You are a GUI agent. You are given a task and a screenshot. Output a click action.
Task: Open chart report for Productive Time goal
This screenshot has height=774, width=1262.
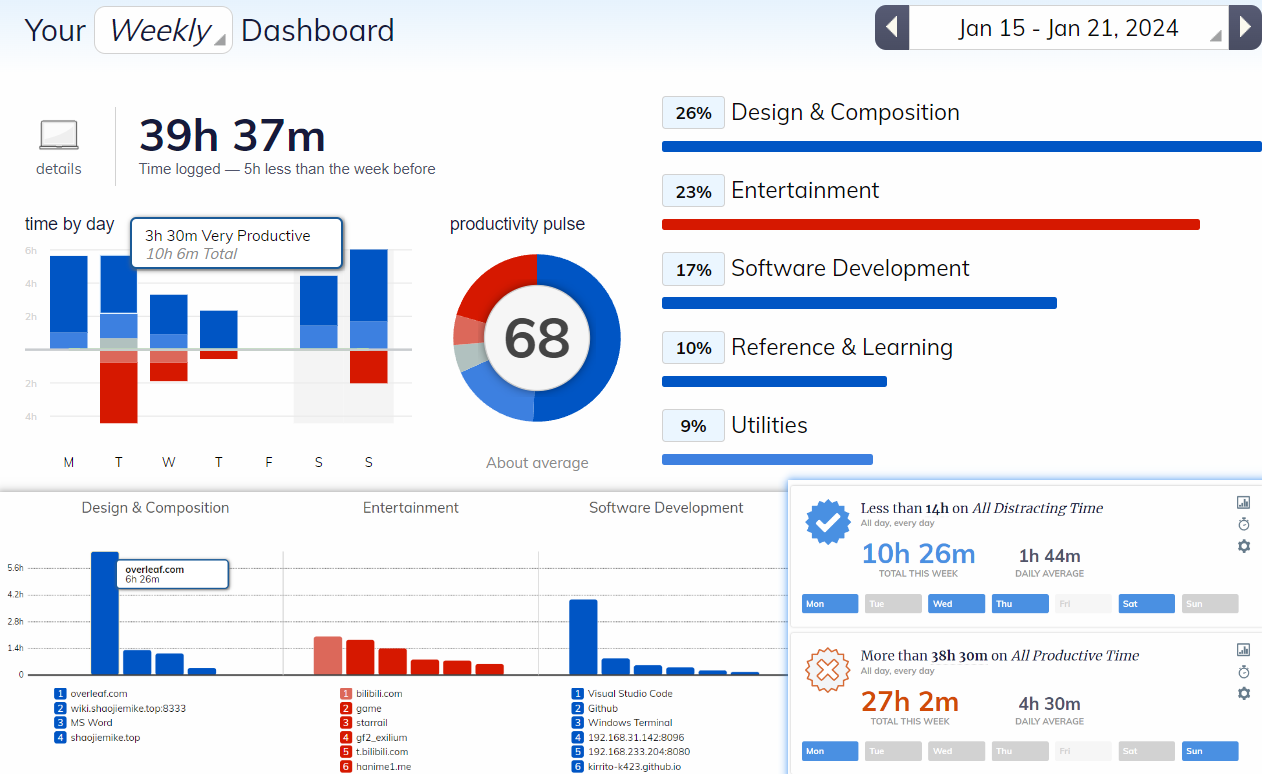pos(1244,650)
